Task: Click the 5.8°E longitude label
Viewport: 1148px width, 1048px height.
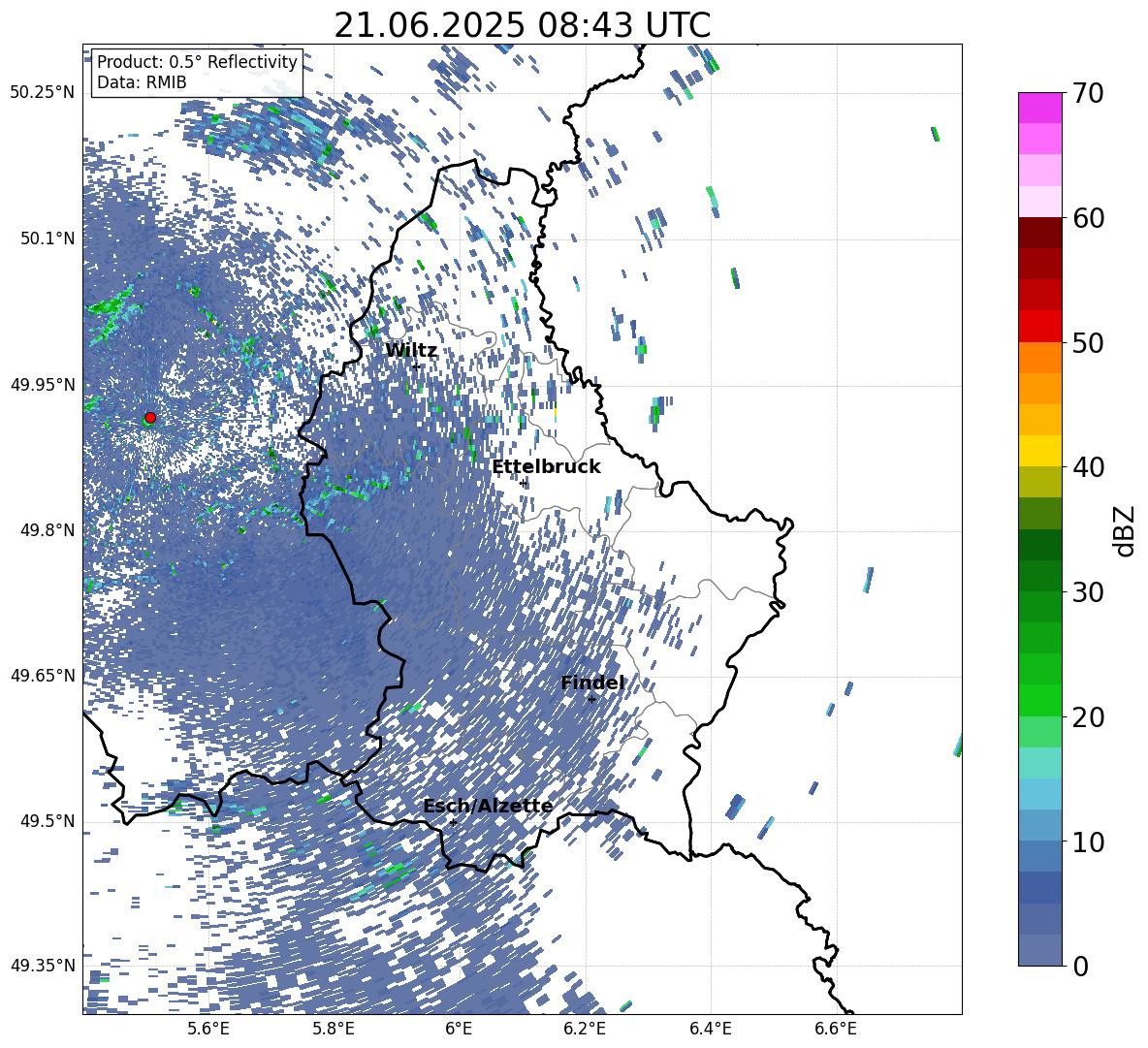Action: coord(334,1029)
